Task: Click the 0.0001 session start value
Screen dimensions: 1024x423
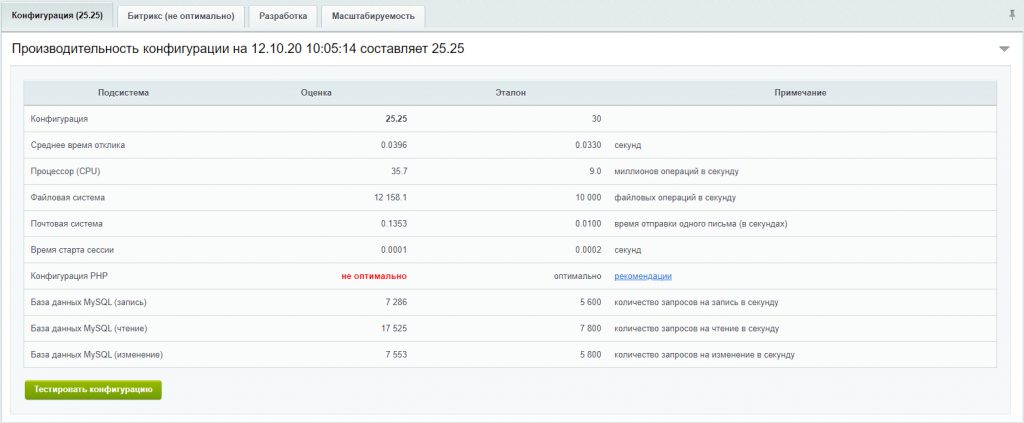Action: (394, 250)
